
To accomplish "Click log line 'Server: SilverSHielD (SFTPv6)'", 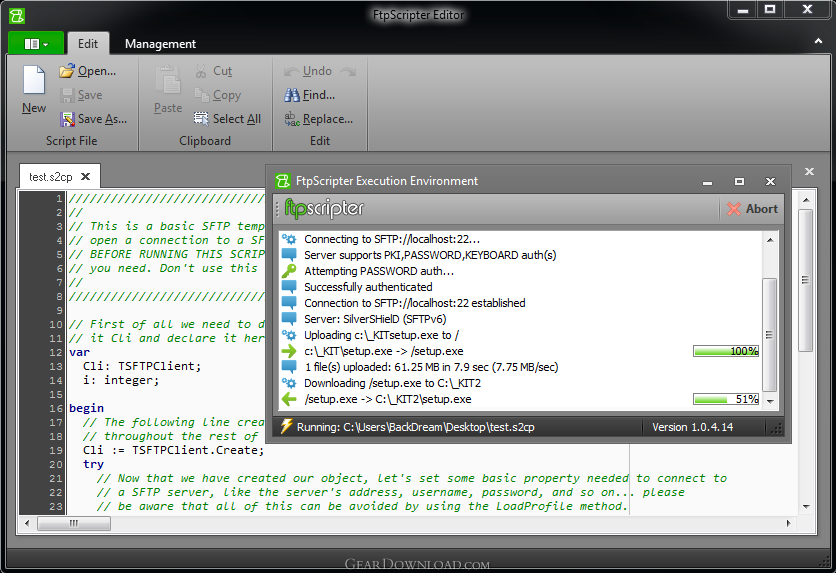I will click(x=375, y=319).
